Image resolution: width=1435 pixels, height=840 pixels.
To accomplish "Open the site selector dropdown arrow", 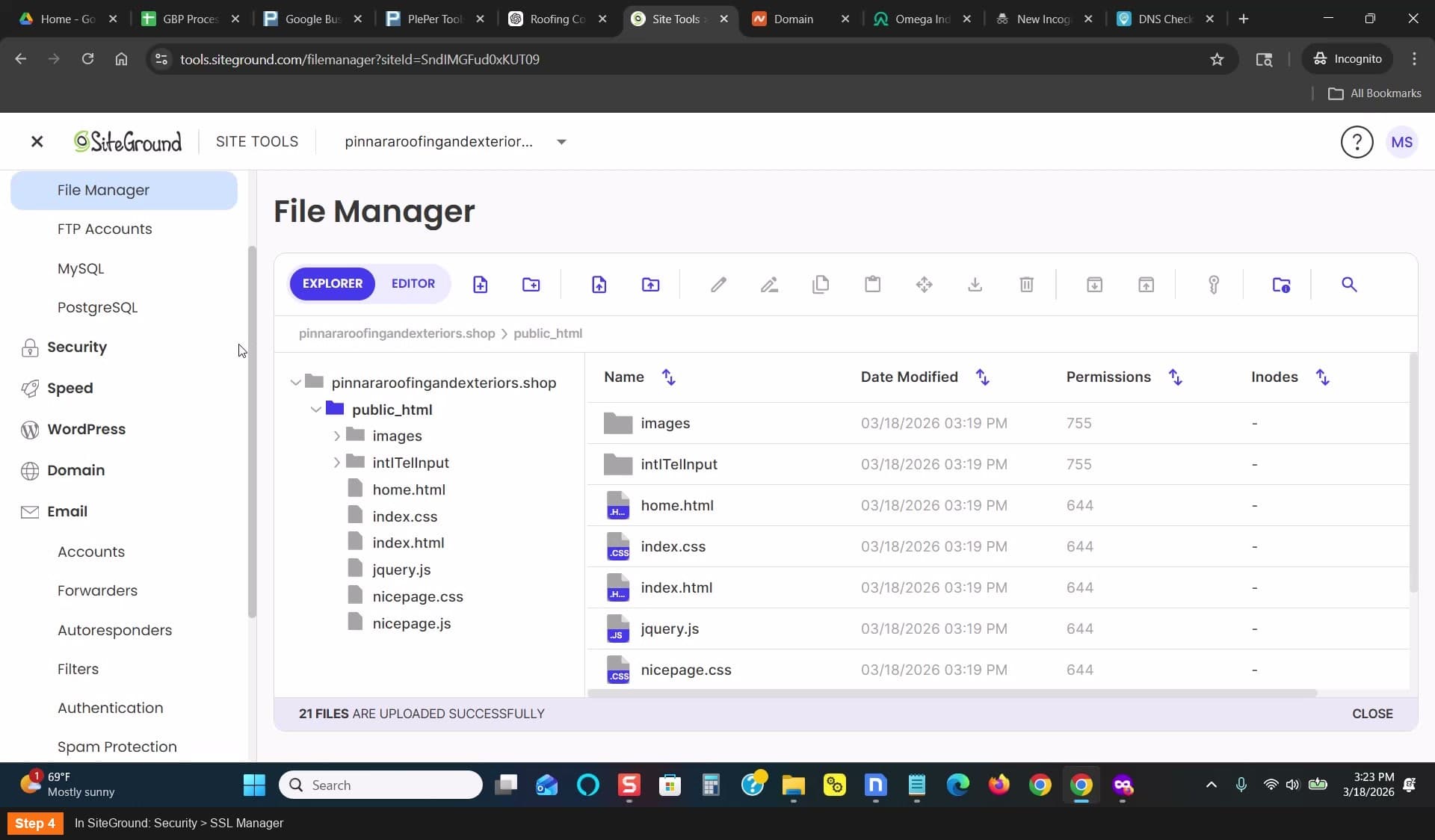I will (561, 142).
